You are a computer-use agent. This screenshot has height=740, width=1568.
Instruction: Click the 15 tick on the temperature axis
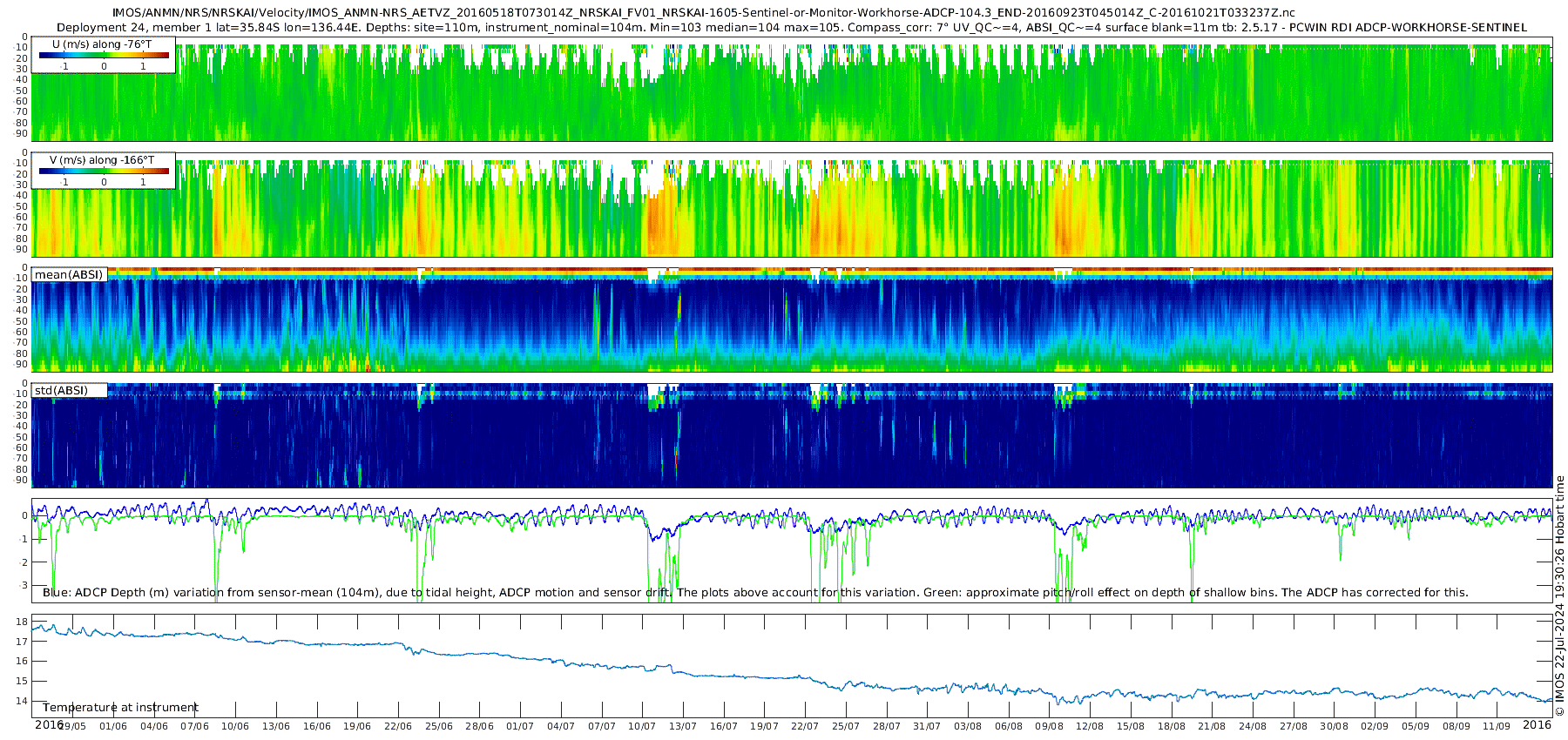pyautogui.click(x=23, y=682)
